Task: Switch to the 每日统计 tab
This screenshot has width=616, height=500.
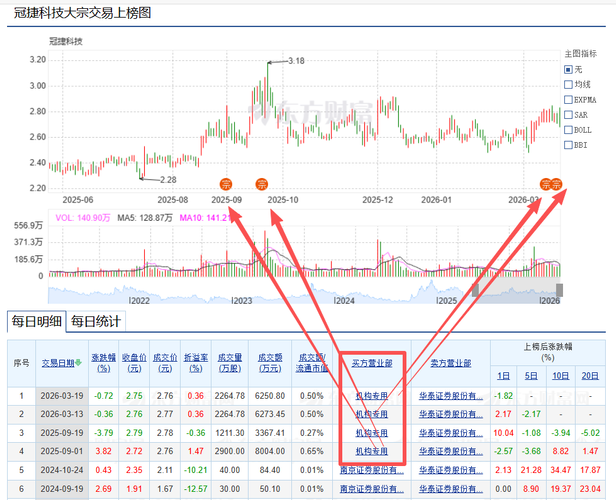Action: (96, 322)
